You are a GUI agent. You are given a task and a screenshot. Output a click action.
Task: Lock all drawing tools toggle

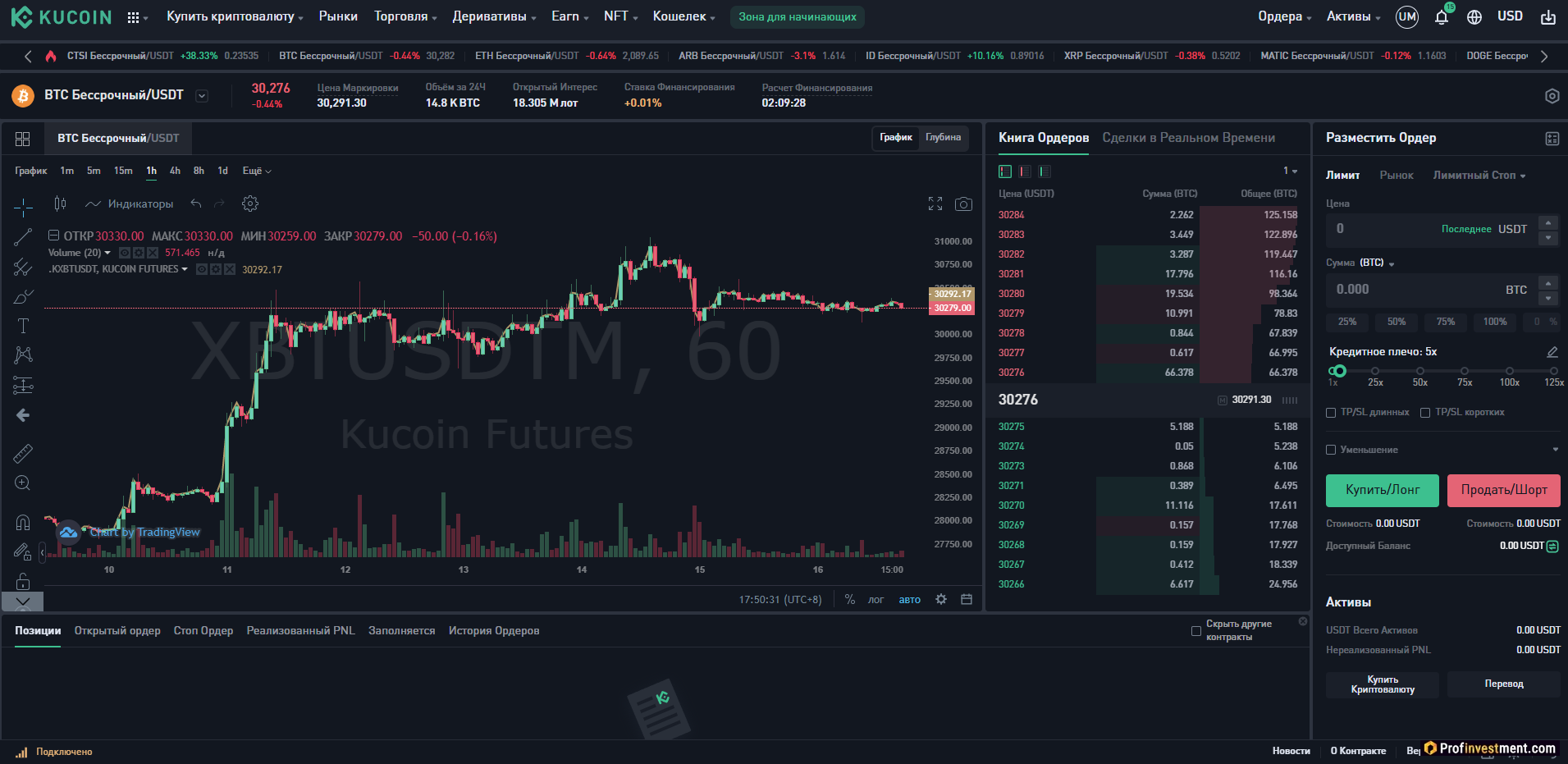click(23, 581)
